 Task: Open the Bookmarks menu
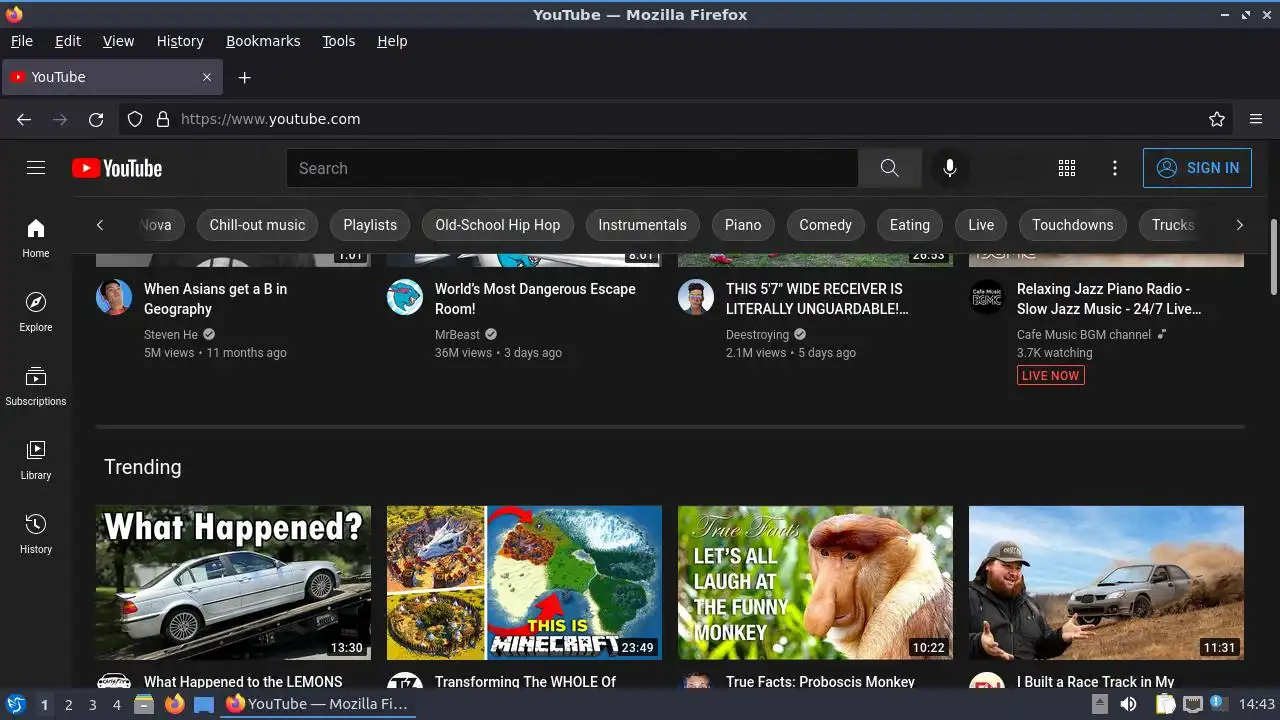(263, 41)
